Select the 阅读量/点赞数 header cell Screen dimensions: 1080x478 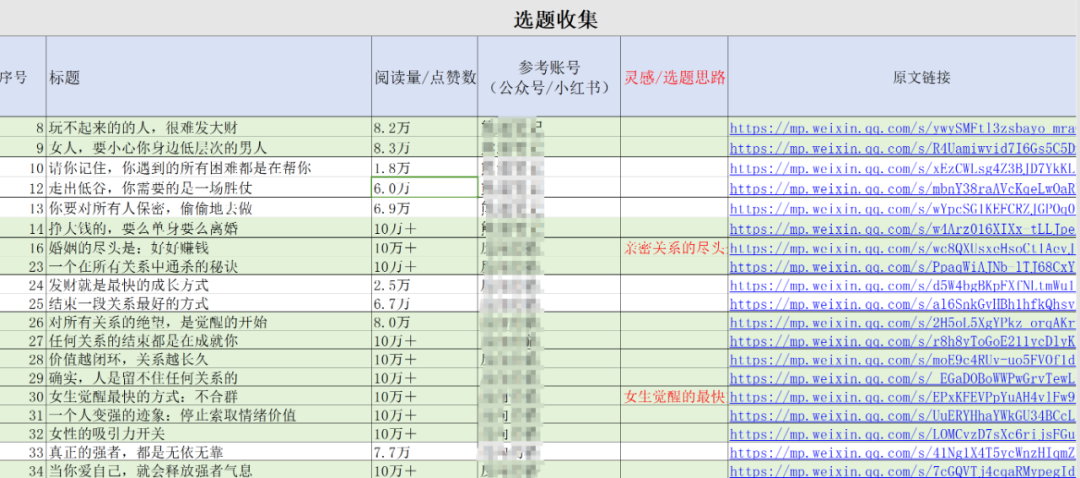424,77
